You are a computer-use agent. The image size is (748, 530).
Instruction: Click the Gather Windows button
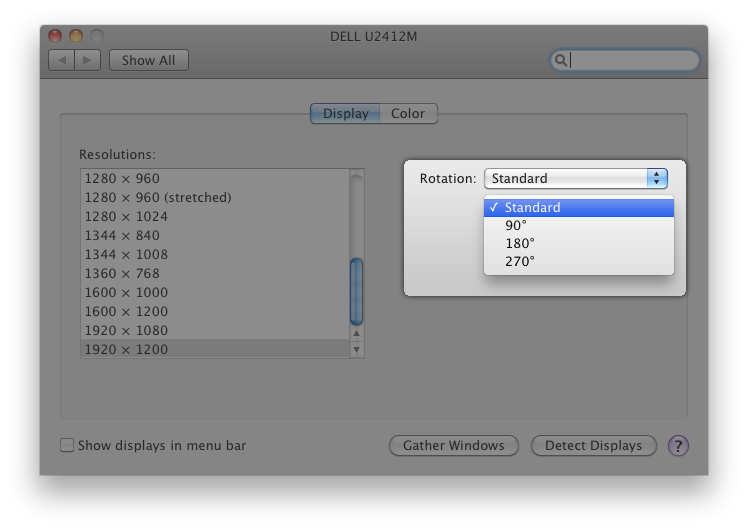454,446
